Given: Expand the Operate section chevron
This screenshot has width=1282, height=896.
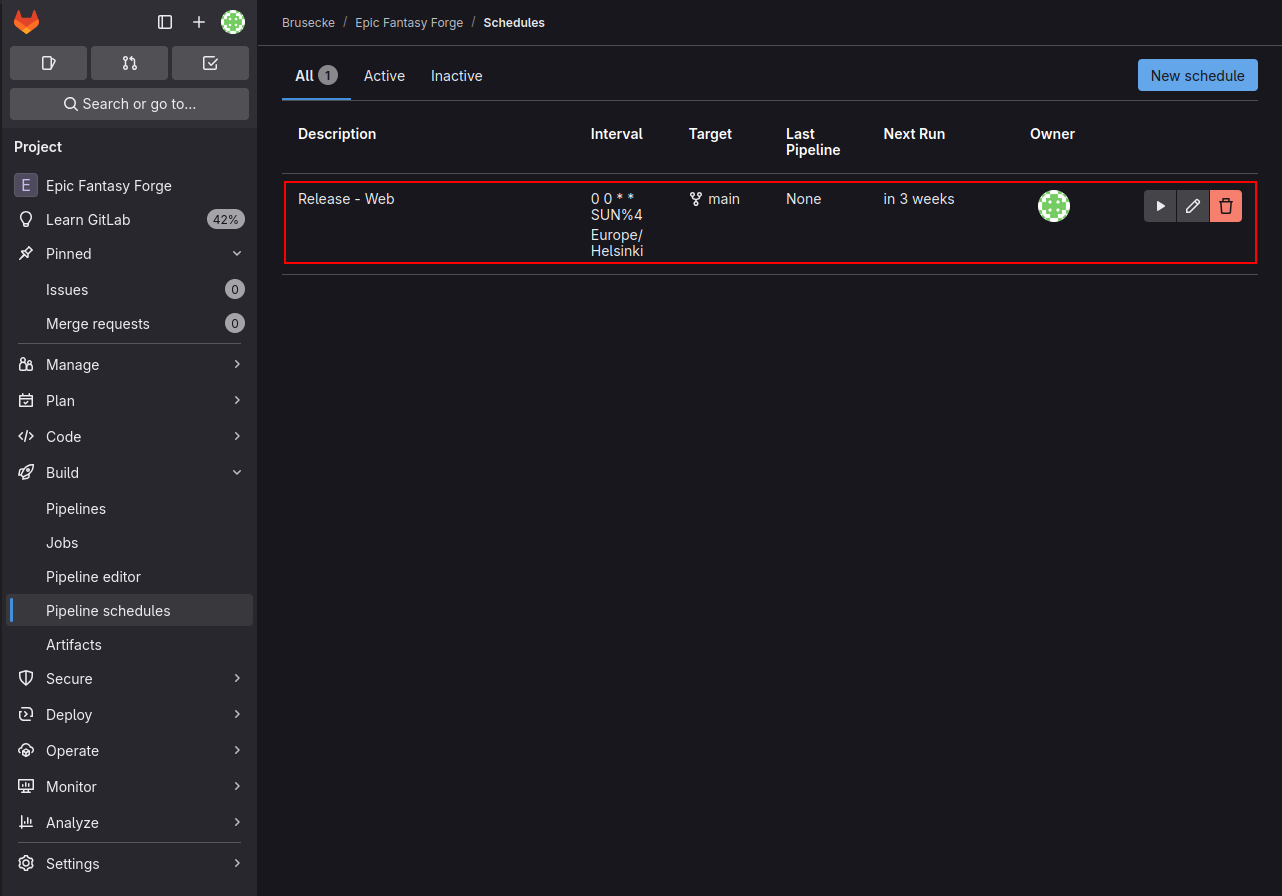Looking at the screenshot, I should point(237,751).
